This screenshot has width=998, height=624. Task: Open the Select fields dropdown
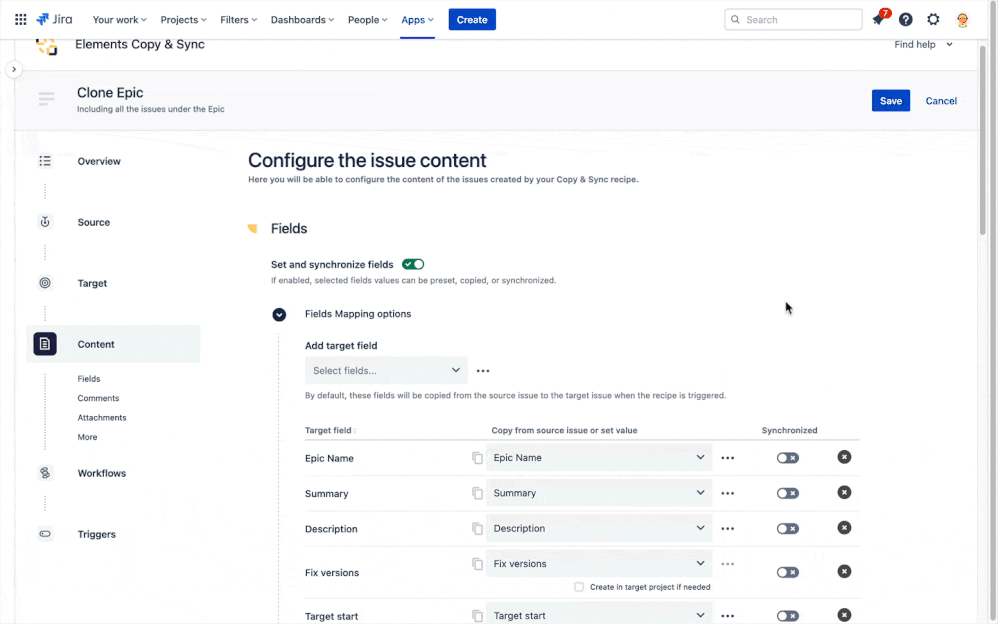pyautogui.click(x=386, y=371)
